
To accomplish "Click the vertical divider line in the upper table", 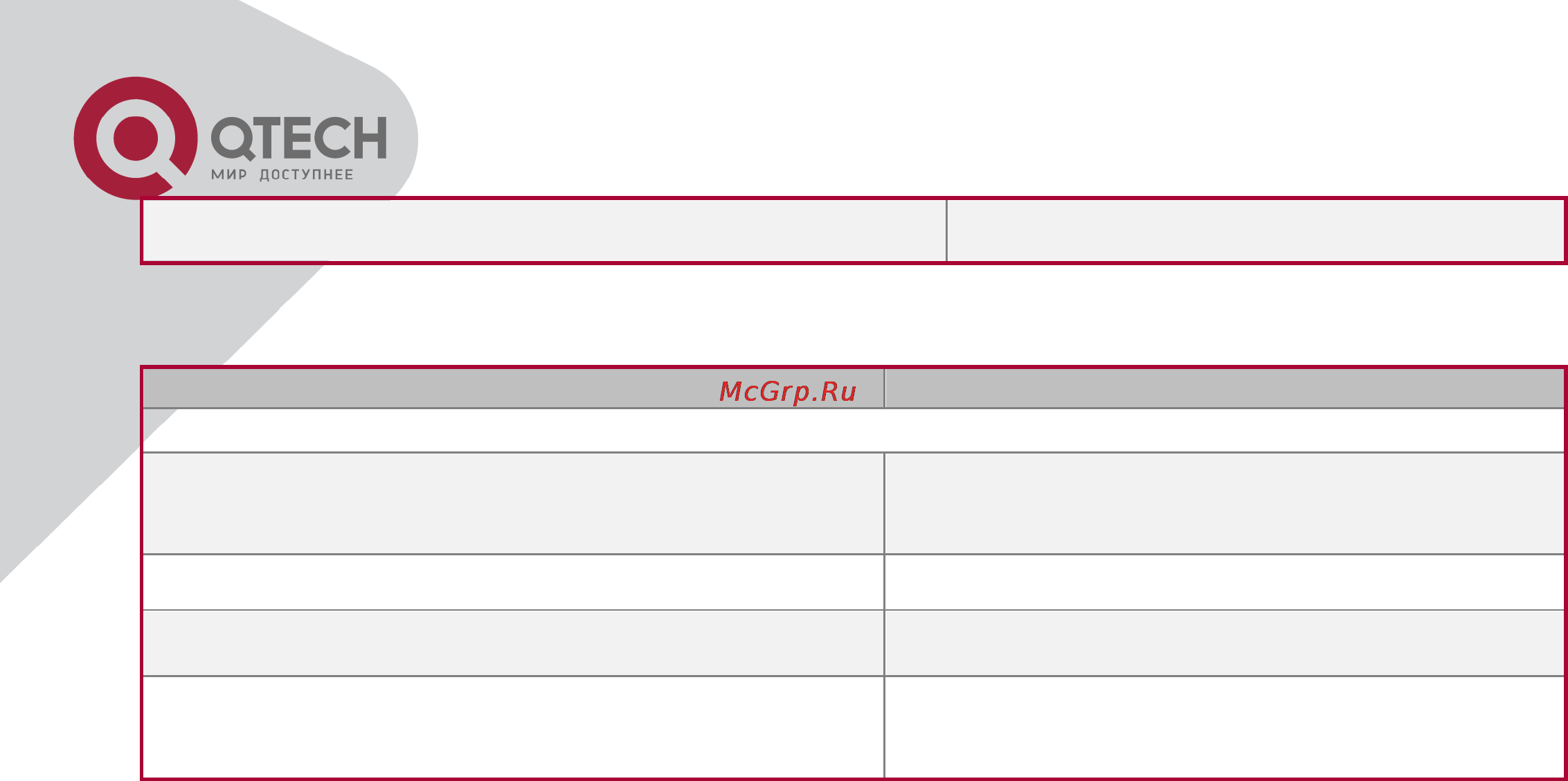I will (946, 231).
